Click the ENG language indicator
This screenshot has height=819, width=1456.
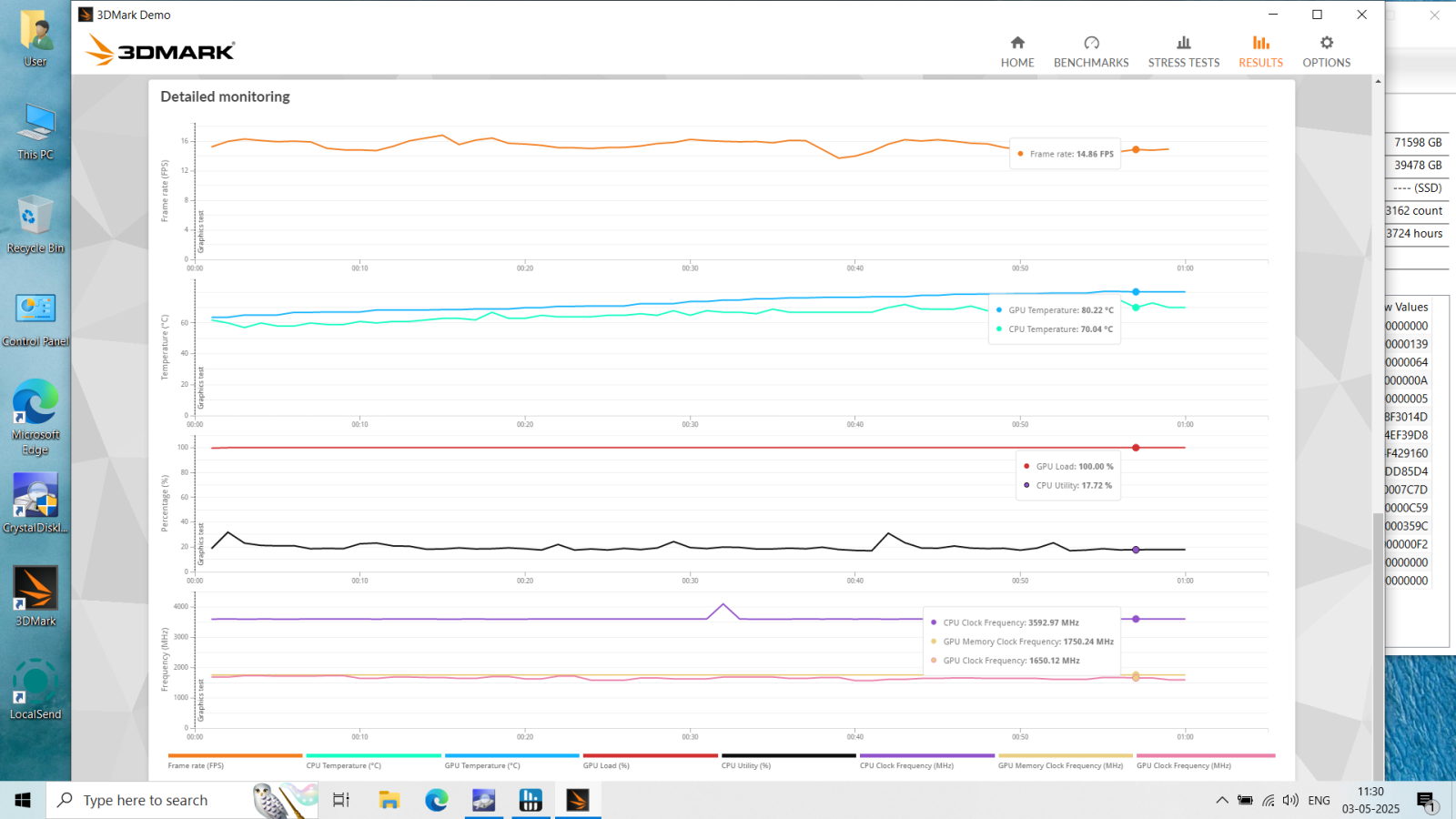point(1319,800)
